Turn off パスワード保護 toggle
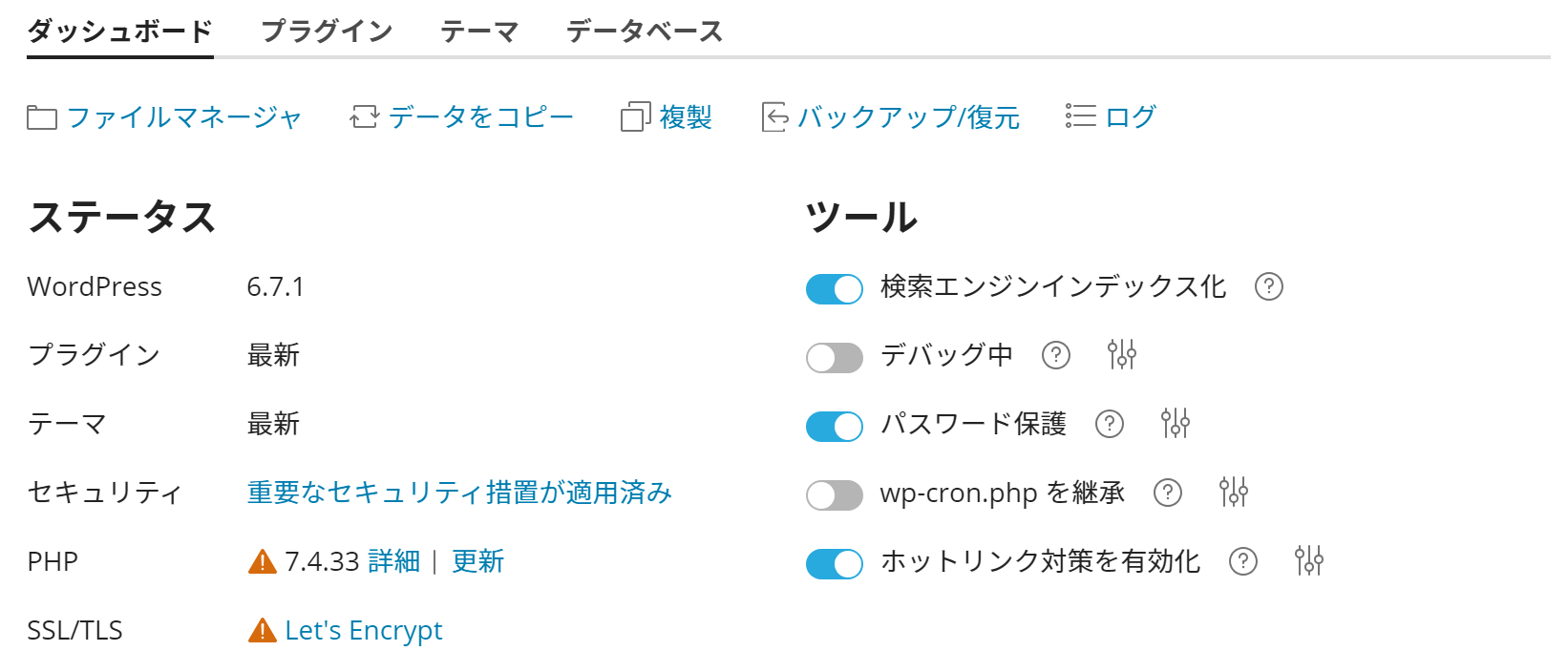This screenshot has width=1568, height=672. click(x=835, y=426)
